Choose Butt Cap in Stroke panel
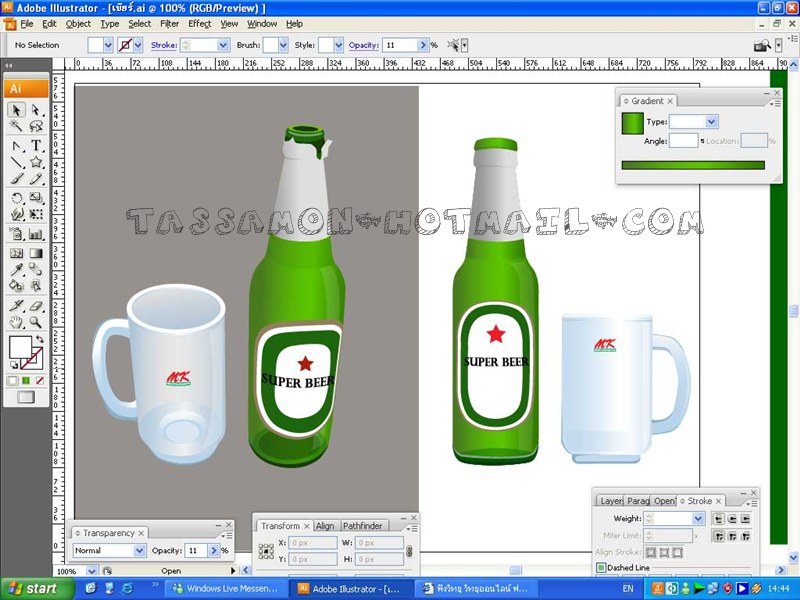Screen dimensions: 800x600 718,519
